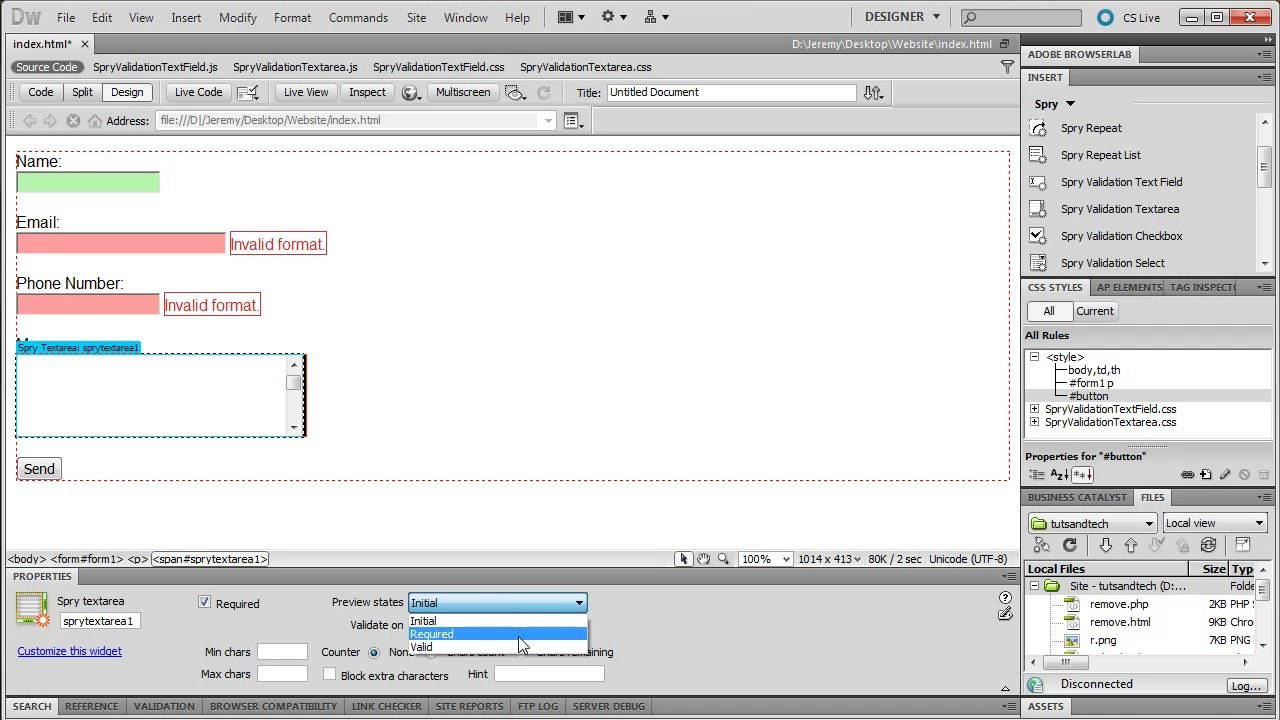Select the #form1 p rule

[x=1090, y=383]
